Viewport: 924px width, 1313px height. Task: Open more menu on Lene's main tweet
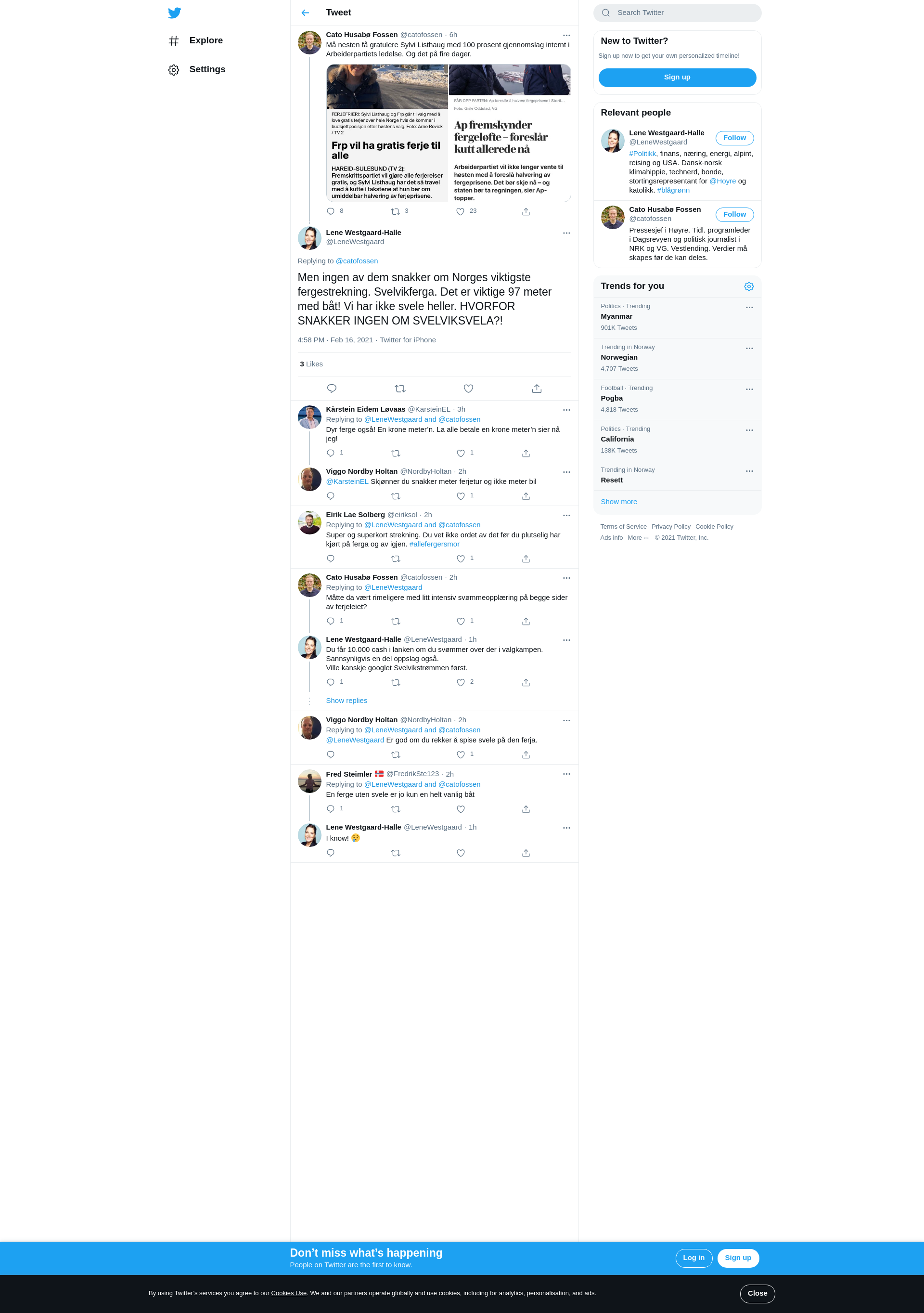[x=566, y=234]
